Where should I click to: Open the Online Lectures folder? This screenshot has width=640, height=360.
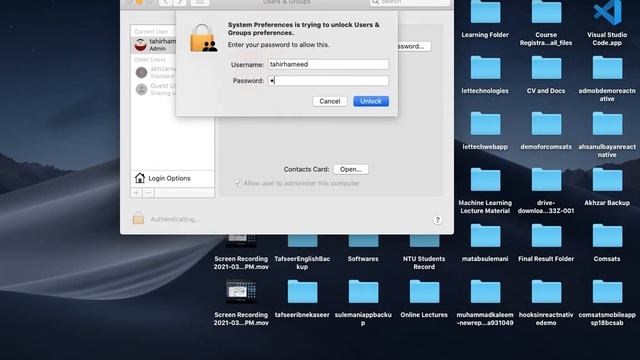coord(424,291)
